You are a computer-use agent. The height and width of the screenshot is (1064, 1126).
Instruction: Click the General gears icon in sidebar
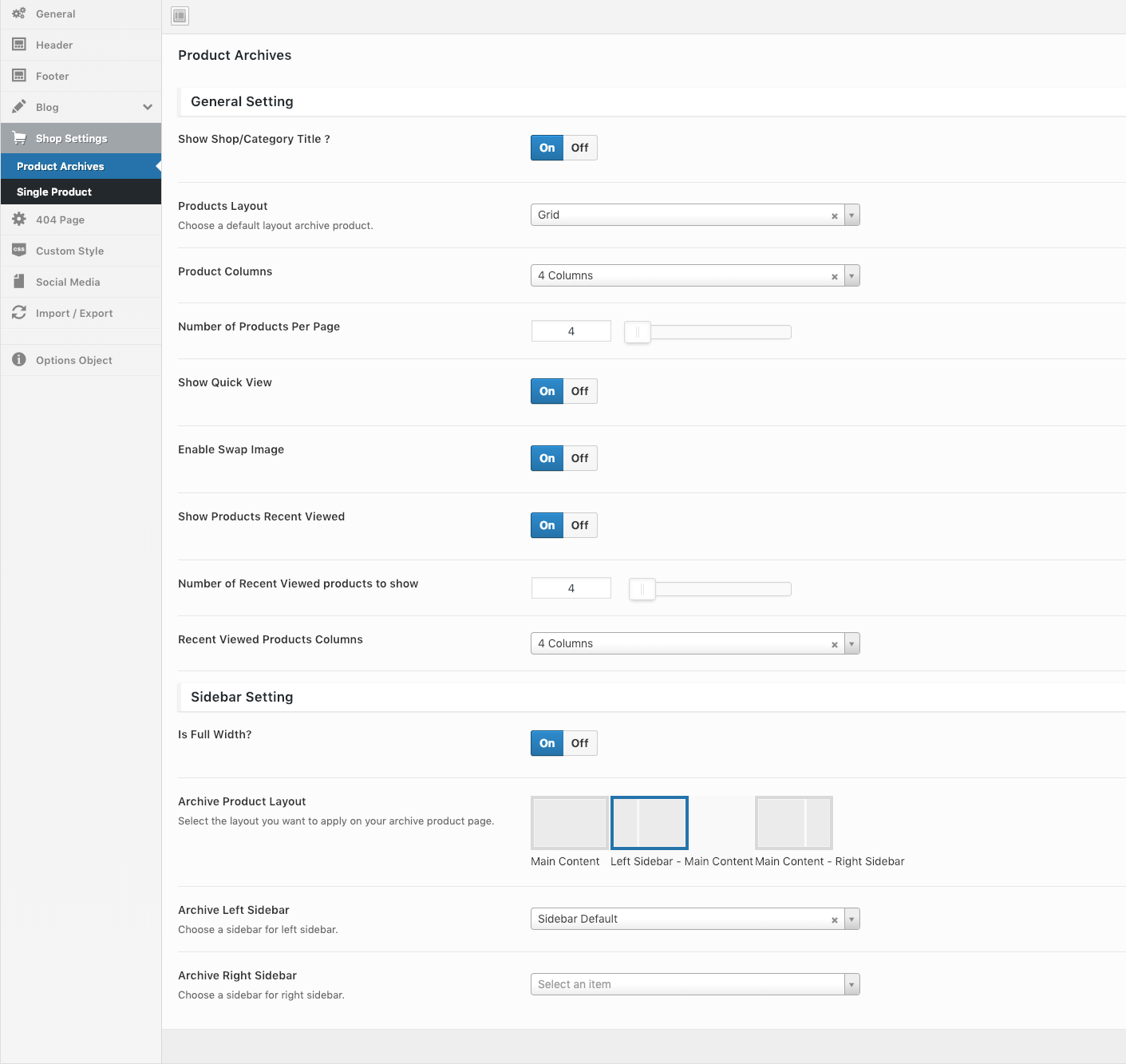pos(19,14)
